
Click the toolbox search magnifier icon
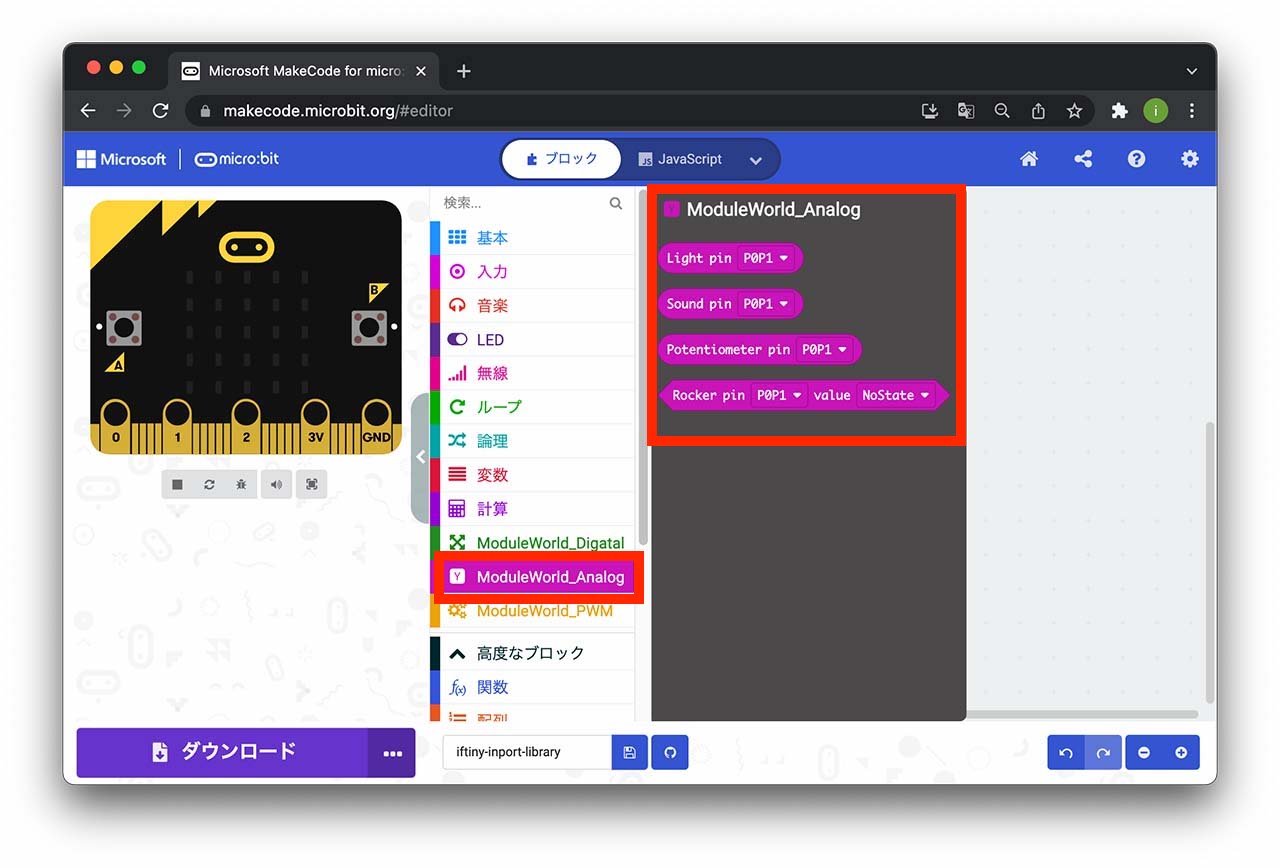[x=614, y=202]
